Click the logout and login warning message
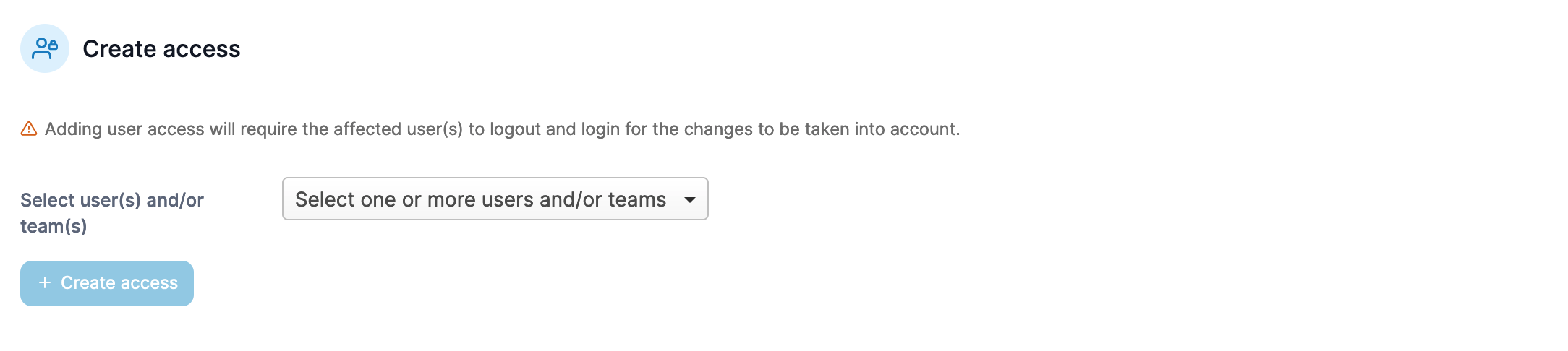 pos(503,129)
